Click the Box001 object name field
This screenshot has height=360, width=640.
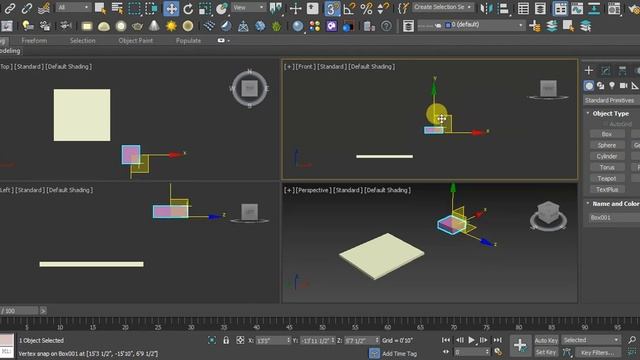pos(614,218)
